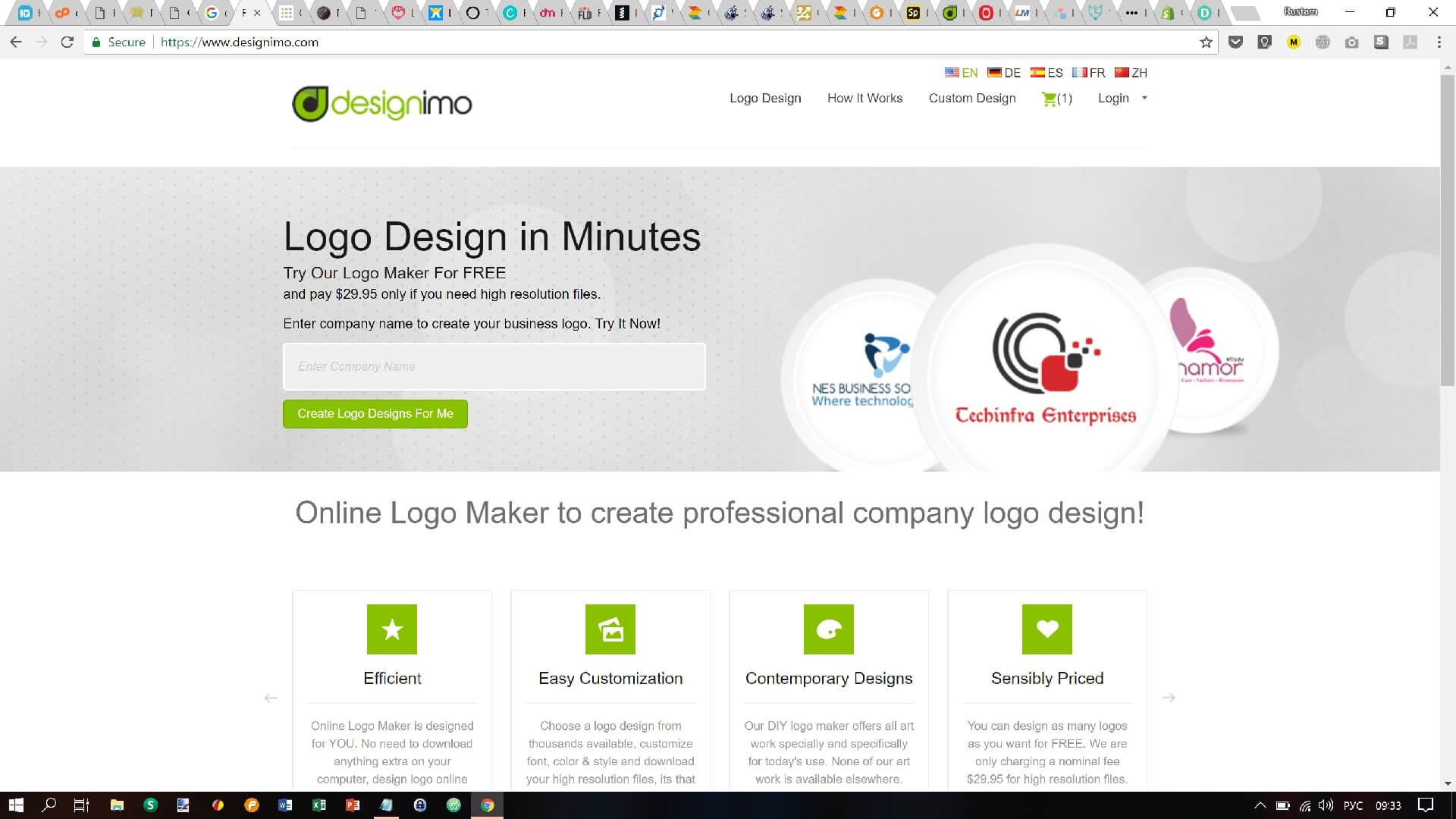The height and width of the screenshot is (819, 1456).
Task: Click the 09:33 taskbar clock
Action: click(x=1389, y=805)
